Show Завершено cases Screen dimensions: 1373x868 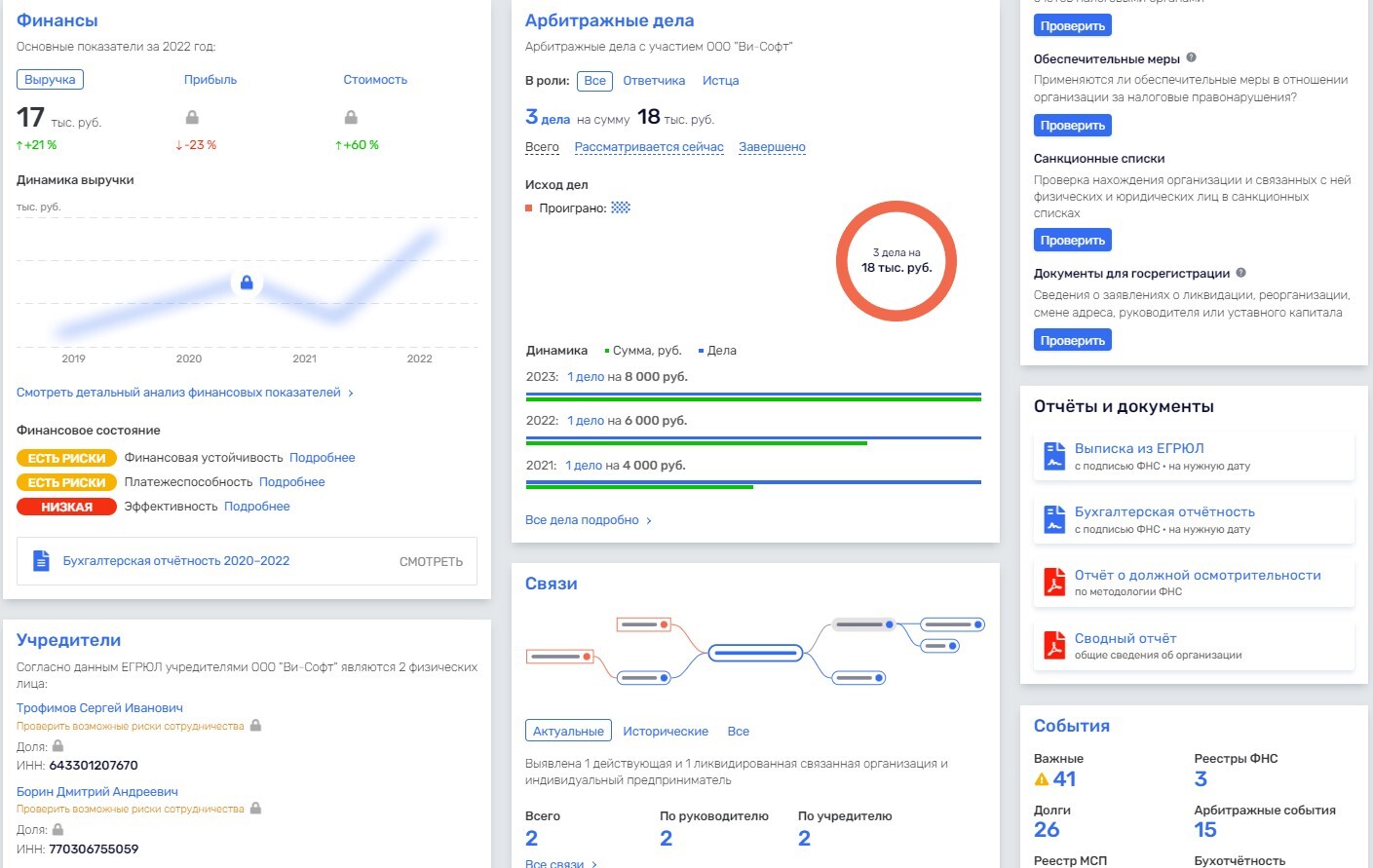[x=772, y=147]
